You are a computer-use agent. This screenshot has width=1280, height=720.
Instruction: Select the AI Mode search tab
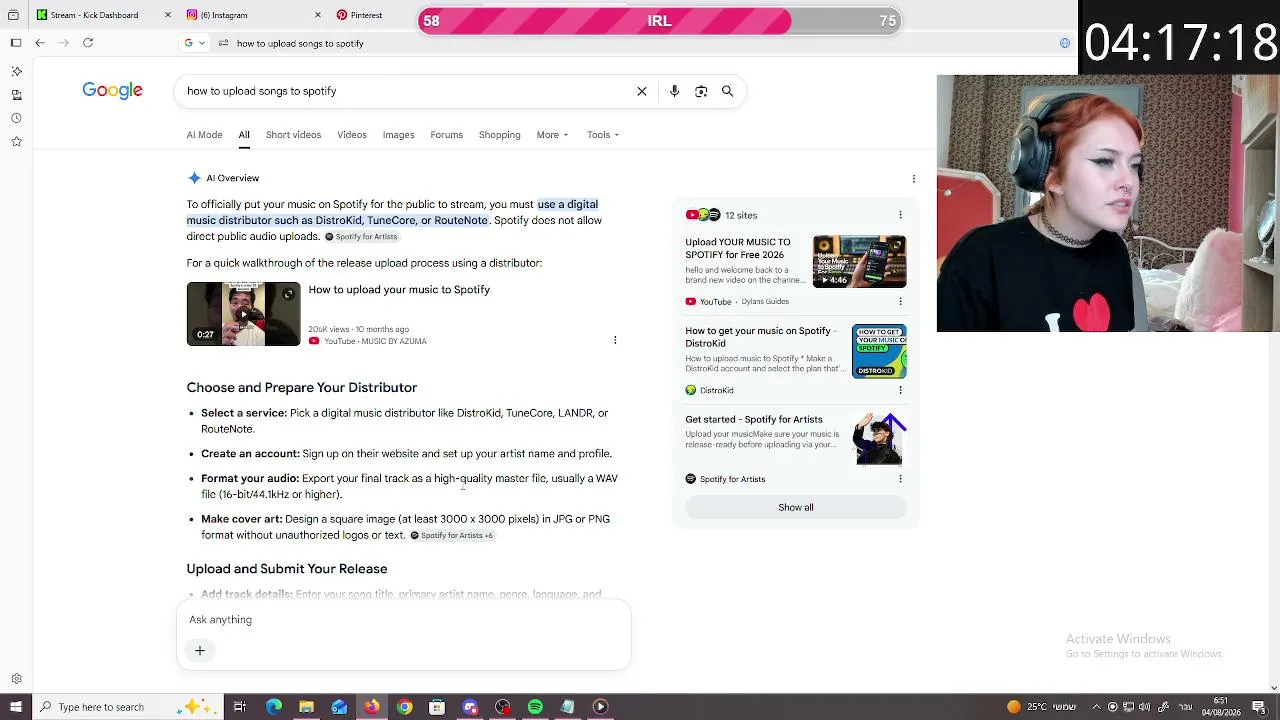[x=204, y=135]
